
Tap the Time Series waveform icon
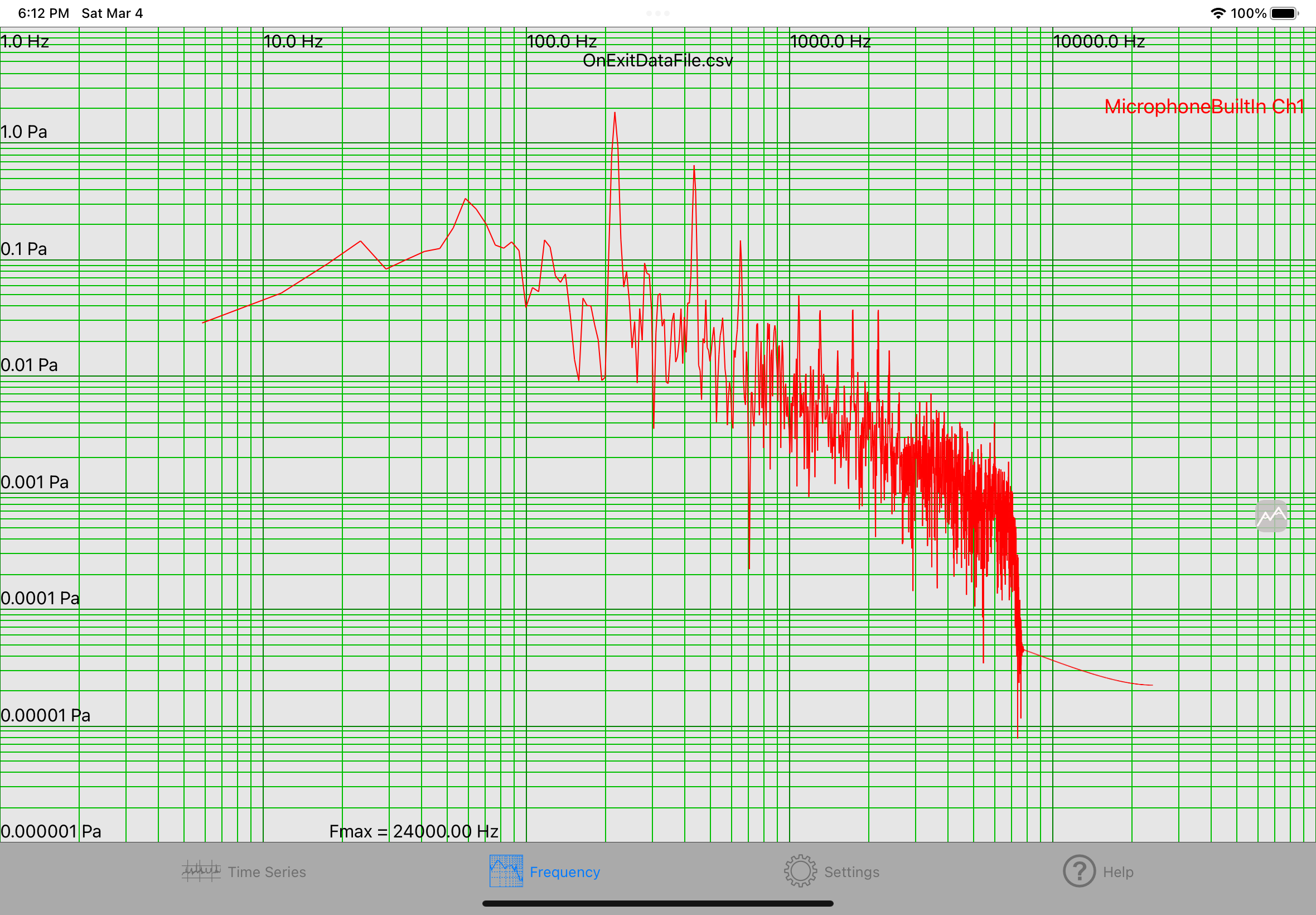[201, 871]
